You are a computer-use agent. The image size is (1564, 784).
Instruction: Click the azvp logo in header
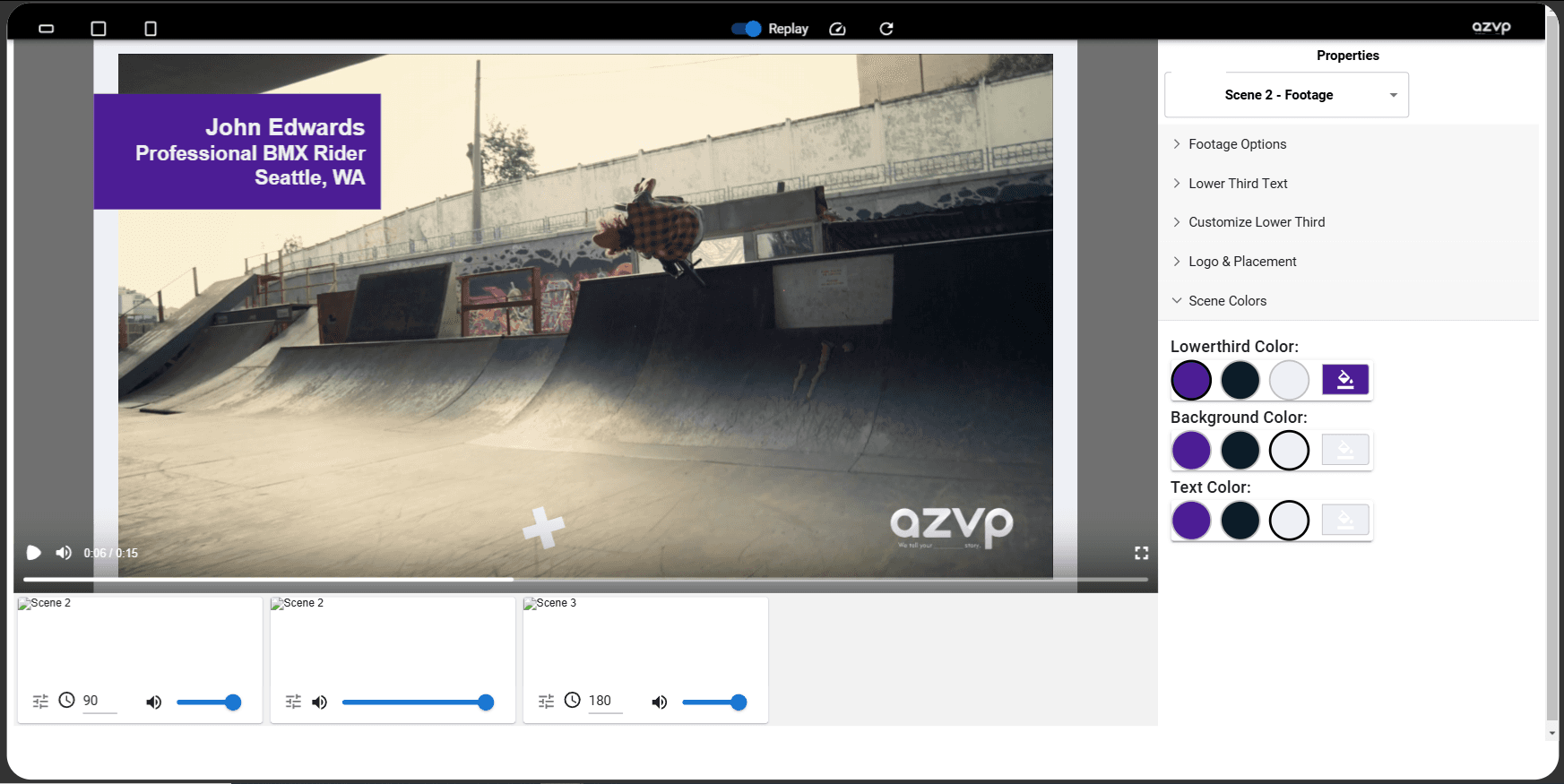click(1491, 28)
